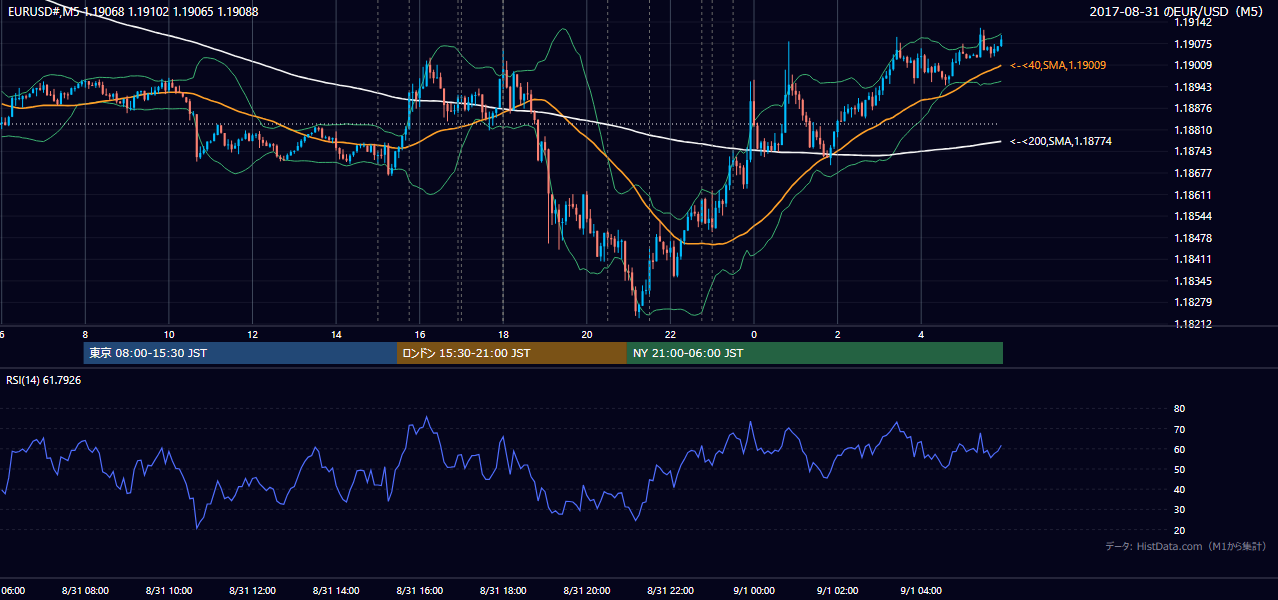Click RSI scale value 40
The height and width of the screenshot is (600, 1278).
click(1179, 490)
